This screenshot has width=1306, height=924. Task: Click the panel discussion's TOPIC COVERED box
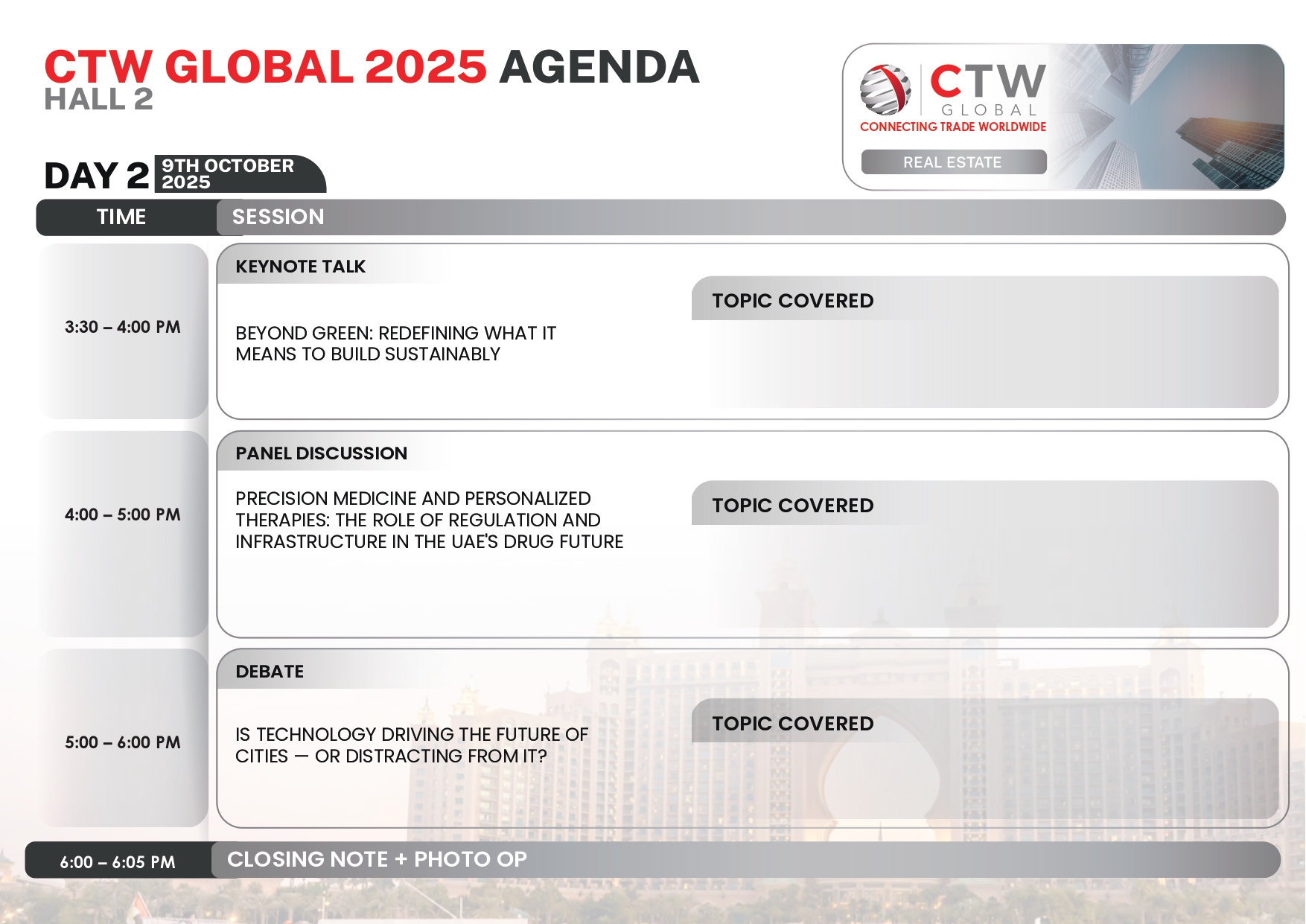click(x=984, y=554)
